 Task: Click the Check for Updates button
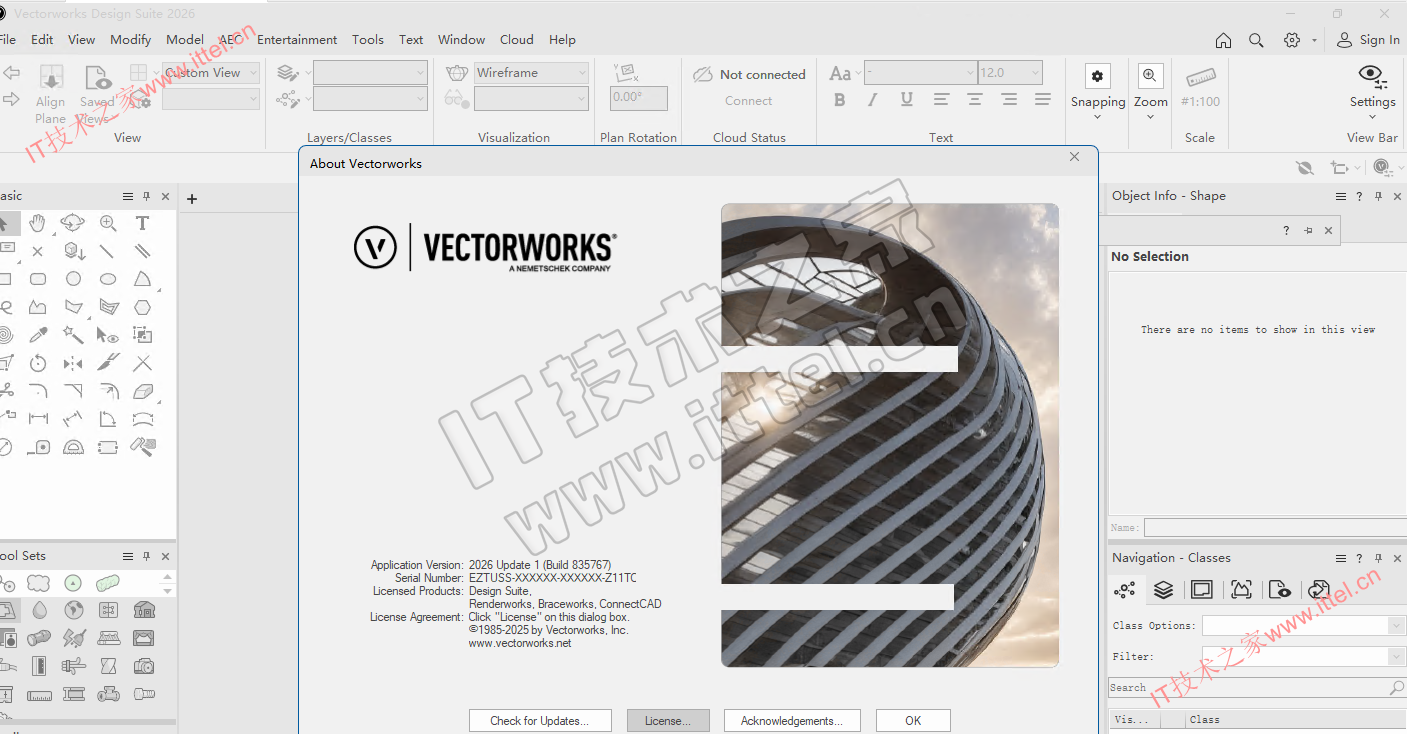pyautogui.click(x=538, y=720)
